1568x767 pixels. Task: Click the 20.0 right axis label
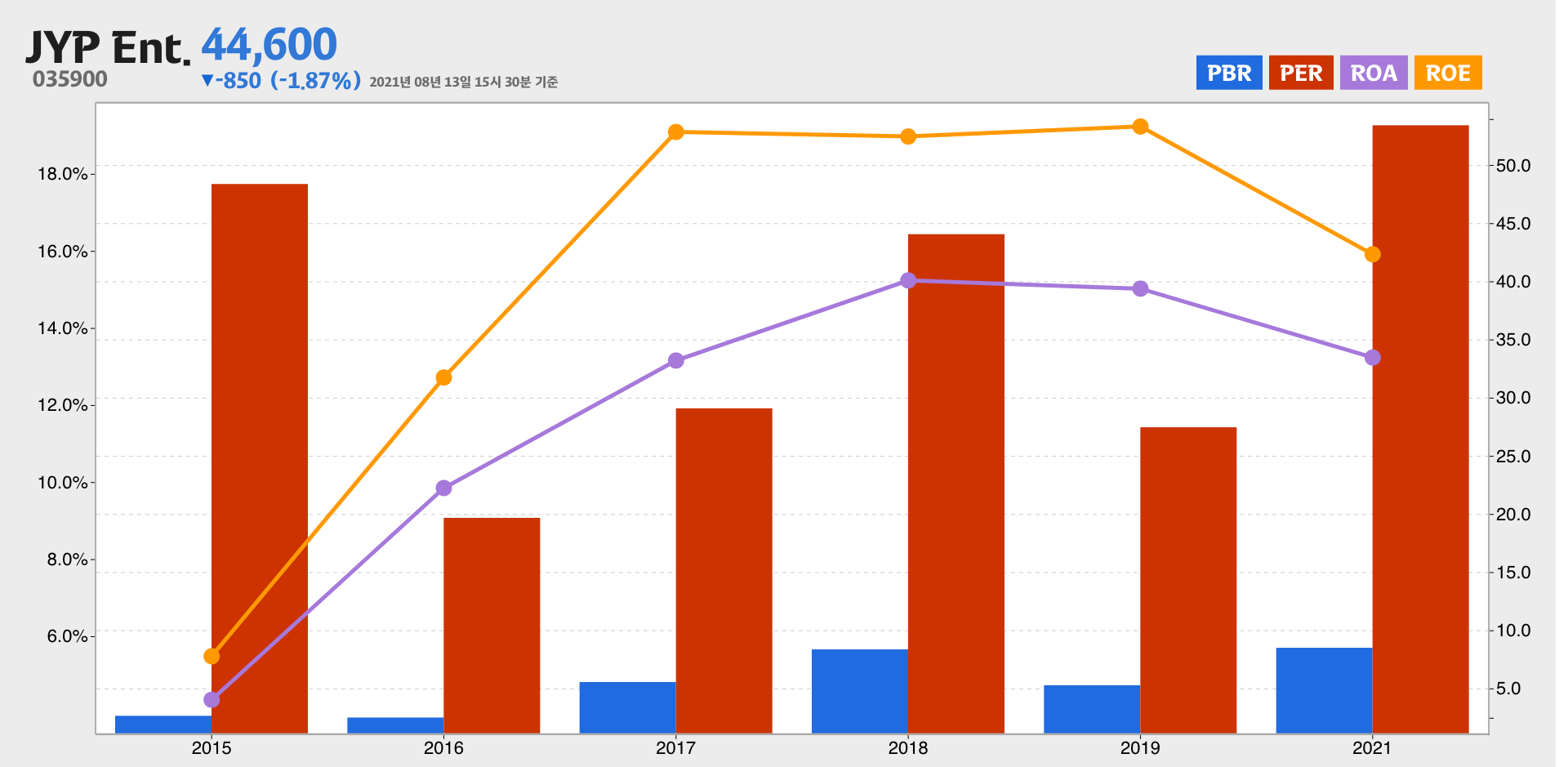click(x=1513, y=515)
